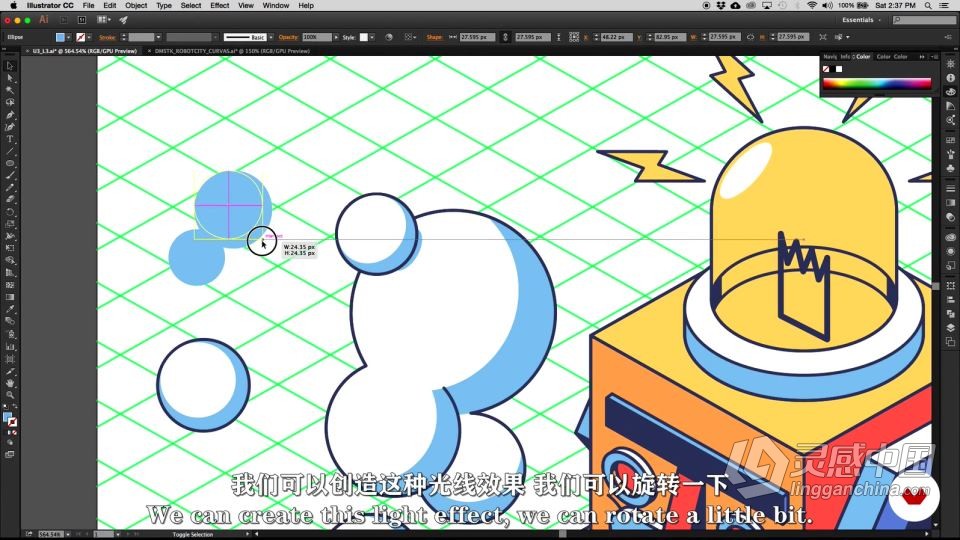Click the Wi-Fi icon in the menu bar
This screenshot has width=960, height=540.
[x=812, y=6]
